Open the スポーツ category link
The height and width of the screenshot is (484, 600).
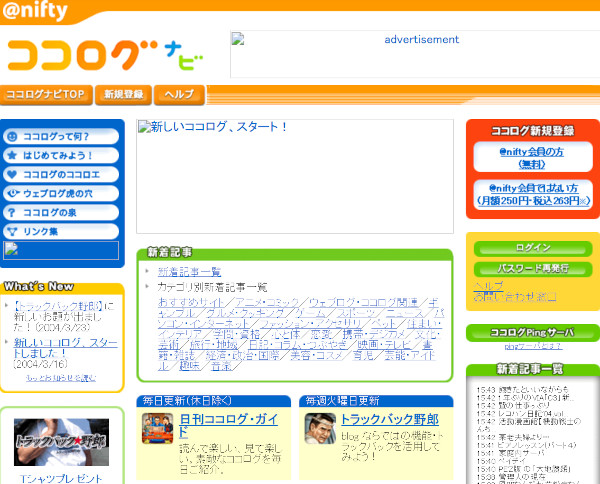point(356,313)
